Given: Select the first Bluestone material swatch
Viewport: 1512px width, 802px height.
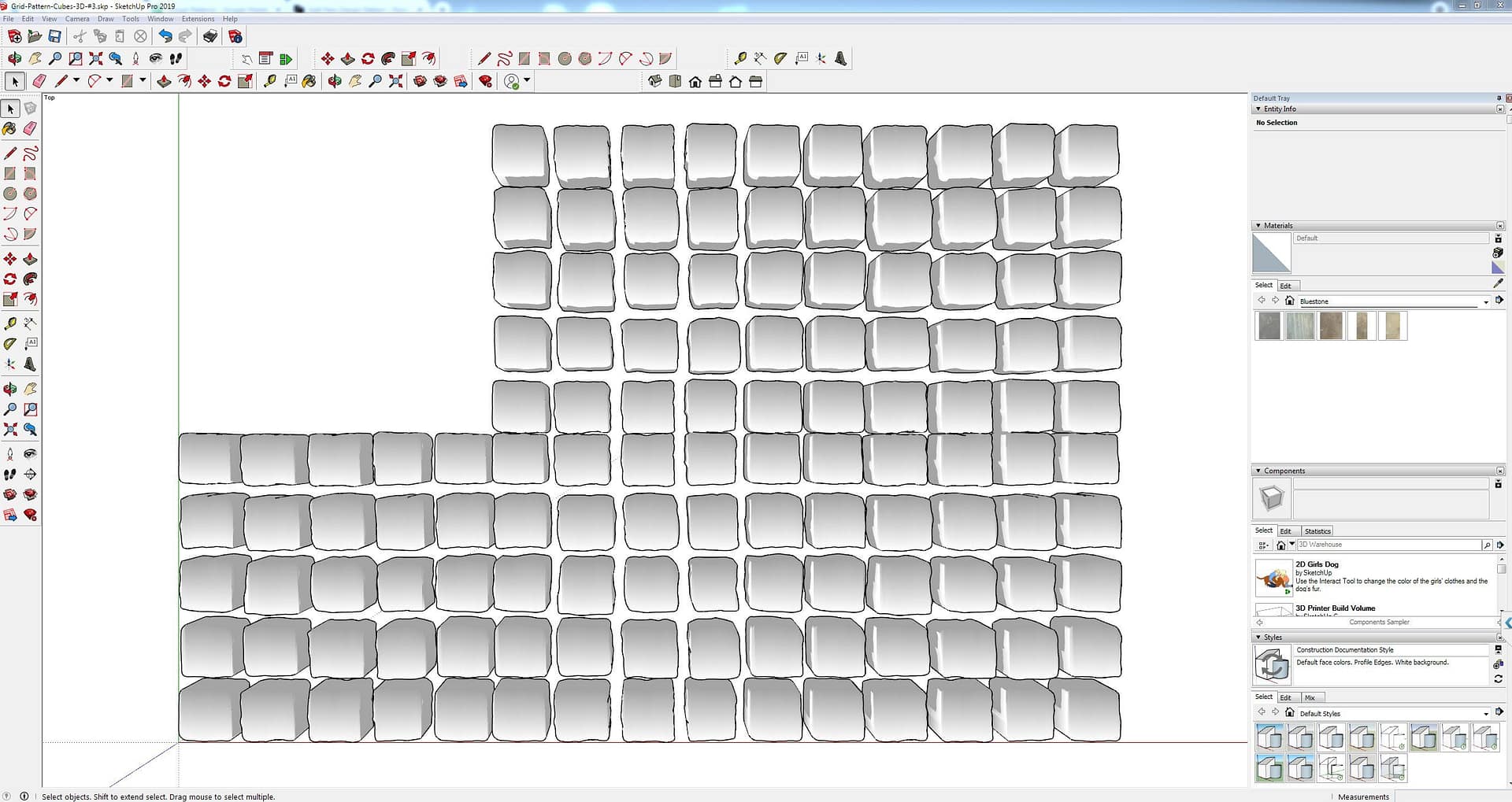Looking at the screenshot, I should (x=1269, y=326).
